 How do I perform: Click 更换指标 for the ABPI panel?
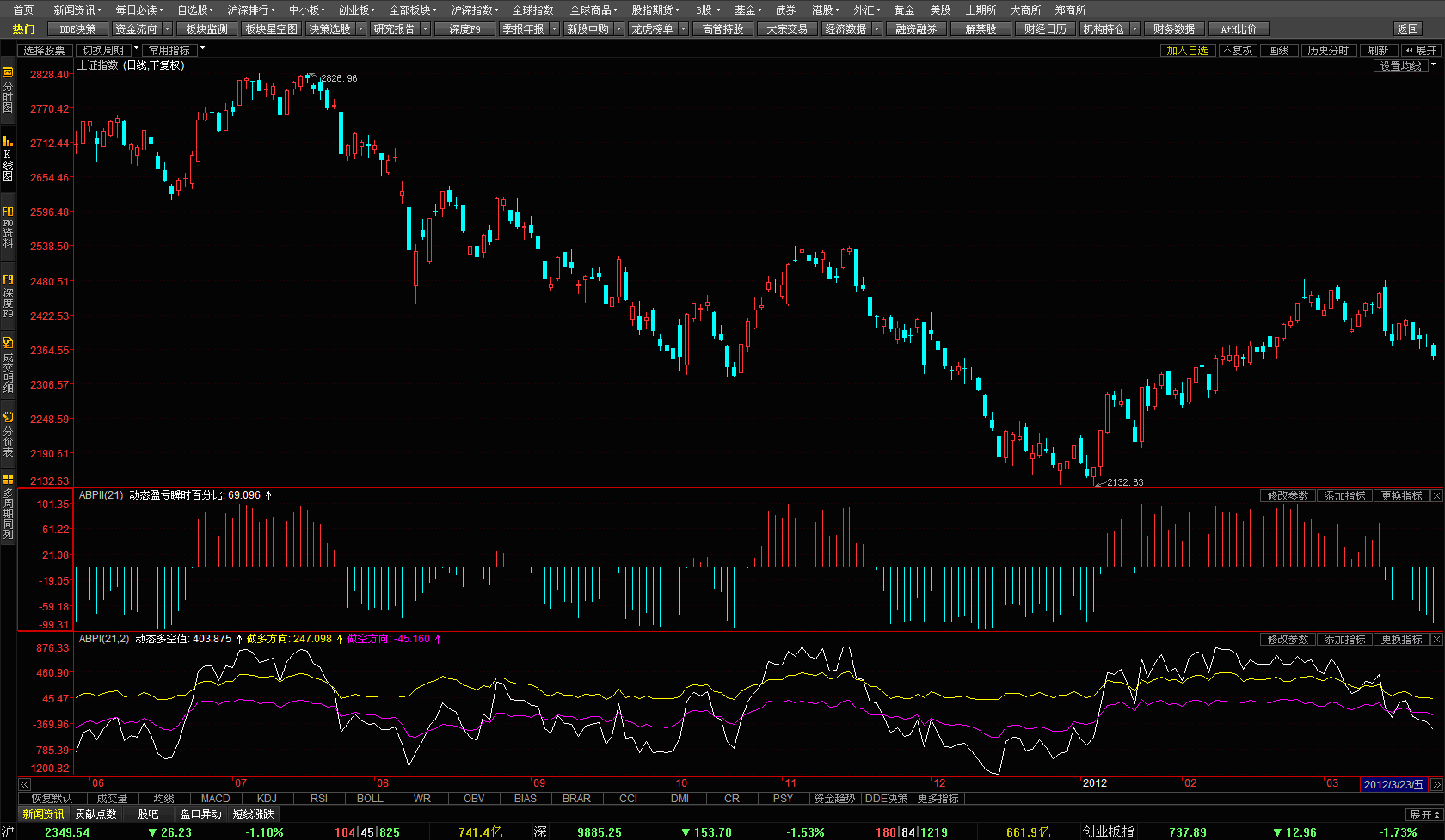[1401, 640]
